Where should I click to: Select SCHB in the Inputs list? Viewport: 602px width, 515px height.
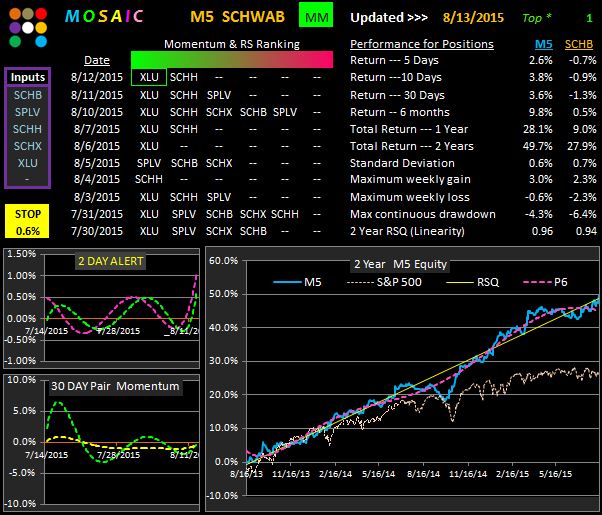pyautogui.click(x=28, y=94)
